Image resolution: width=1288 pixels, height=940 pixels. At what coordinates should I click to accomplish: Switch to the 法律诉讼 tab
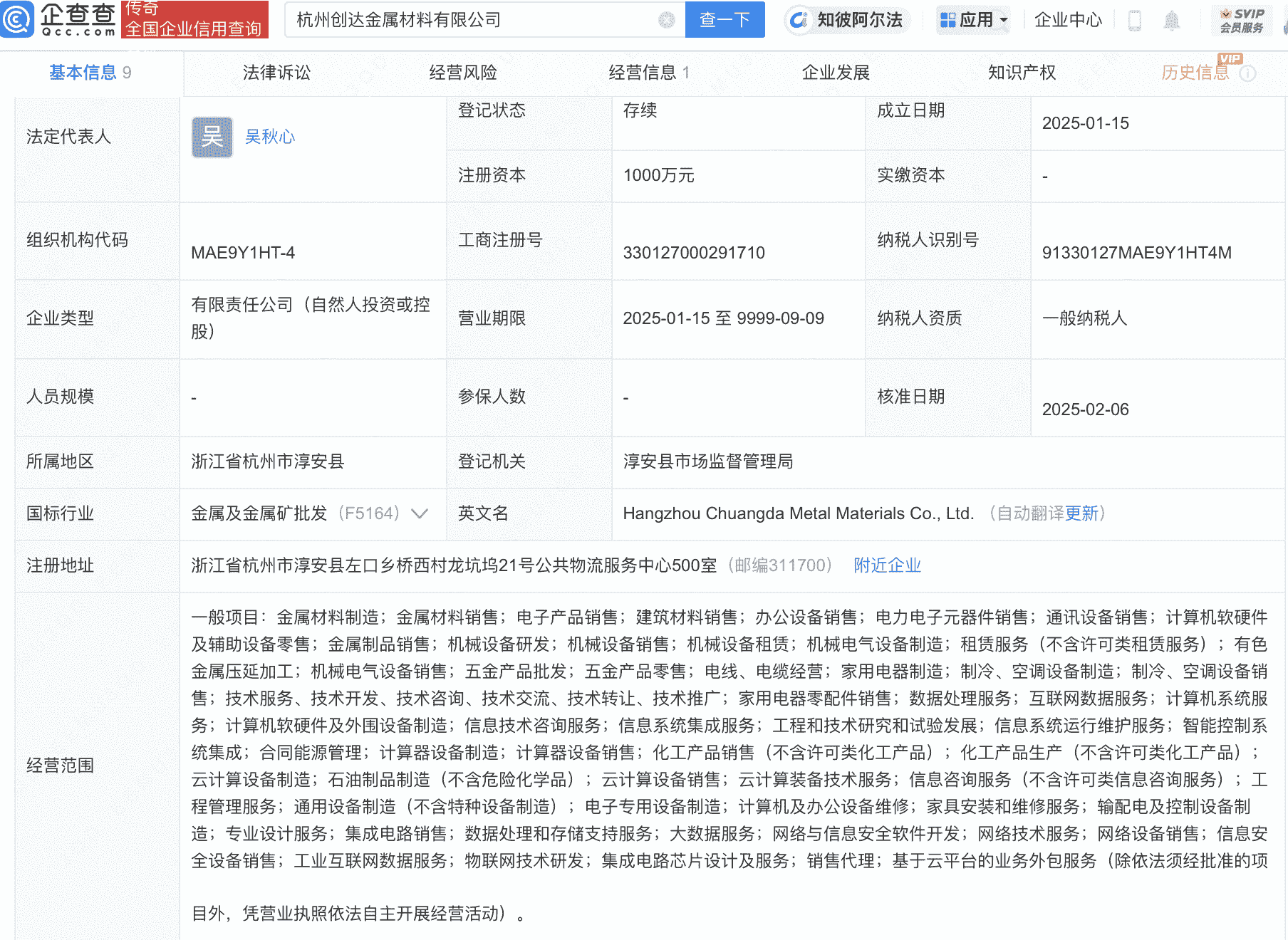(276, 72)
